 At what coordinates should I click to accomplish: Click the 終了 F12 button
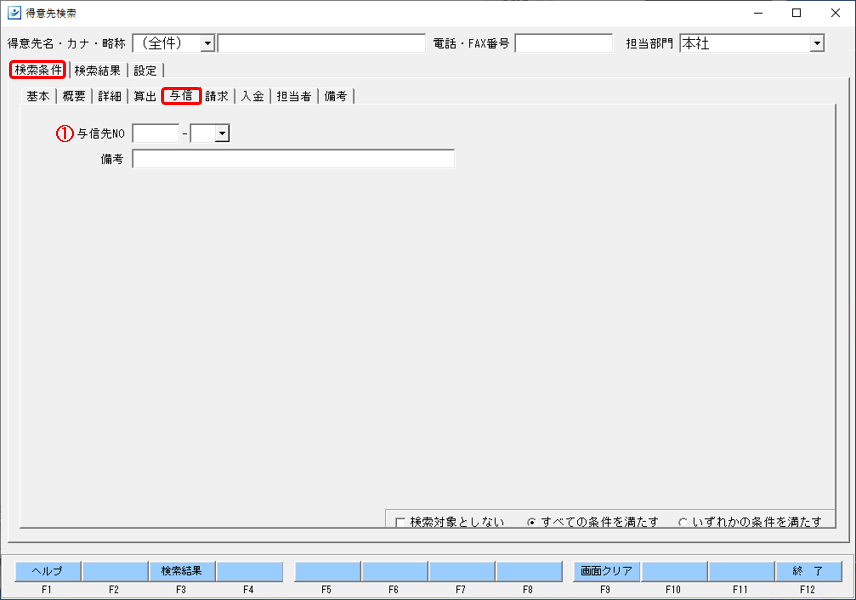(808, 571)
